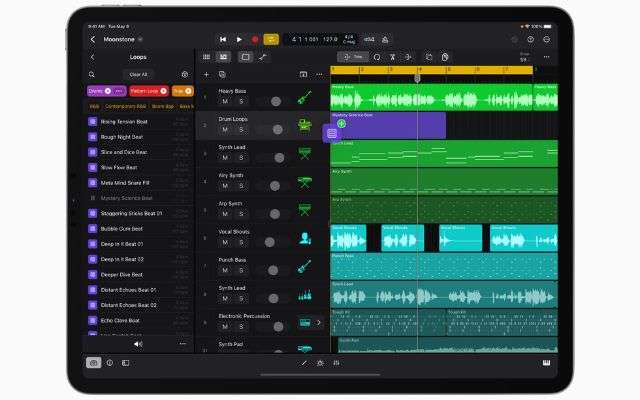The height and width of the screenshot is (400, 640).
Task: Adjust the Synth Lead volume slider
Action: (x=277, y=157)
